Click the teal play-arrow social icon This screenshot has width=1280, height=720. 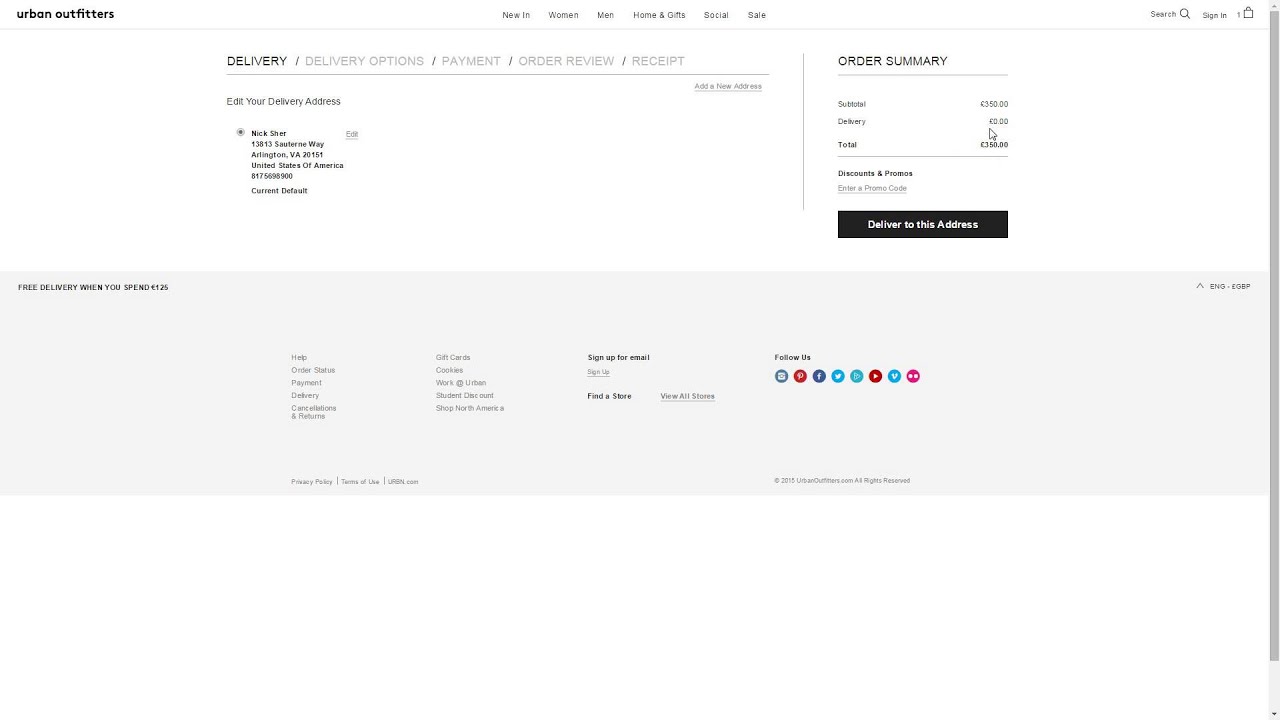pyautogui.click(x=857, y=376)
